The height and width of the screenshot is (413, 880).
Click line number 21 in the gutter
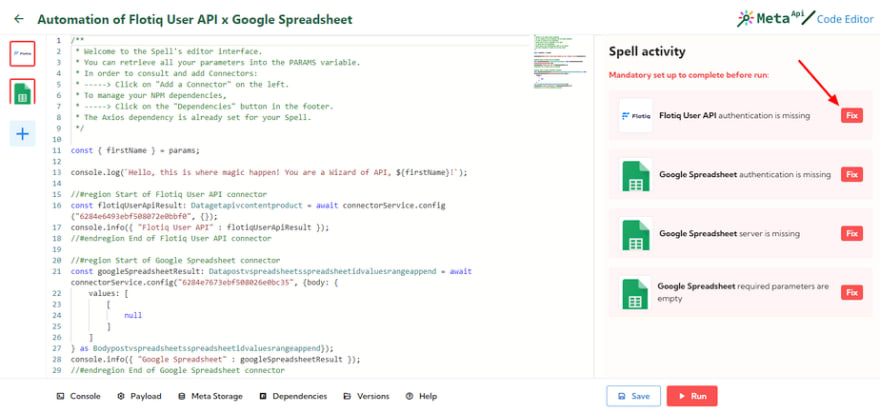tap(57, 272)
